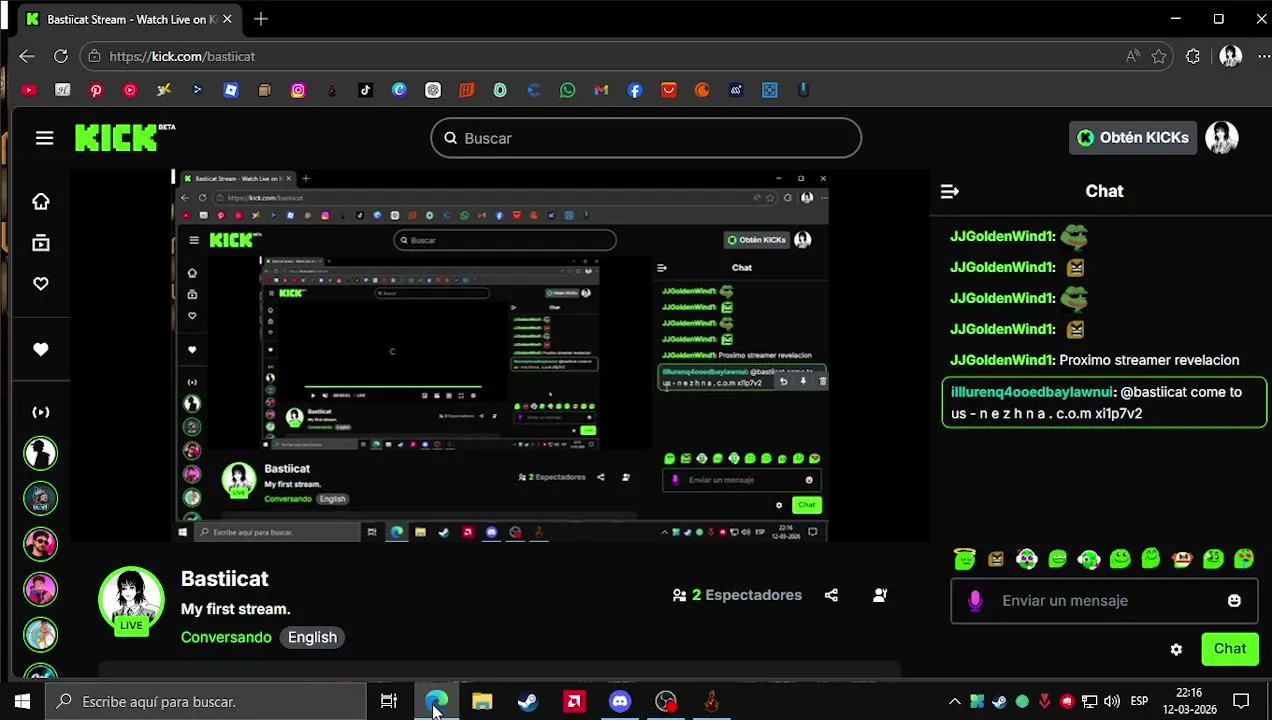
Task: Click the stream video player
Action: 500,355
